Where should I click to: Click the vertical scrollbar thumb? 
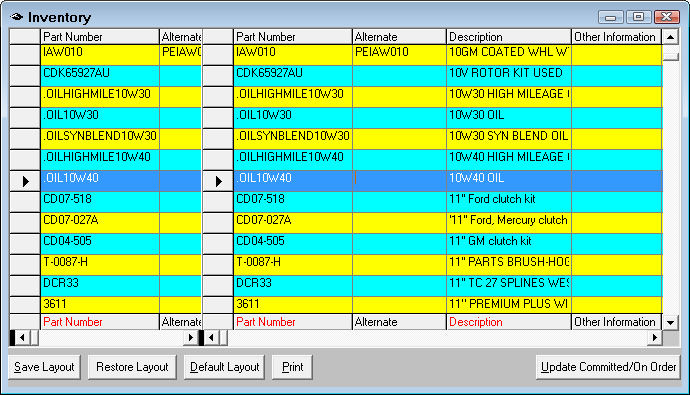671,57
